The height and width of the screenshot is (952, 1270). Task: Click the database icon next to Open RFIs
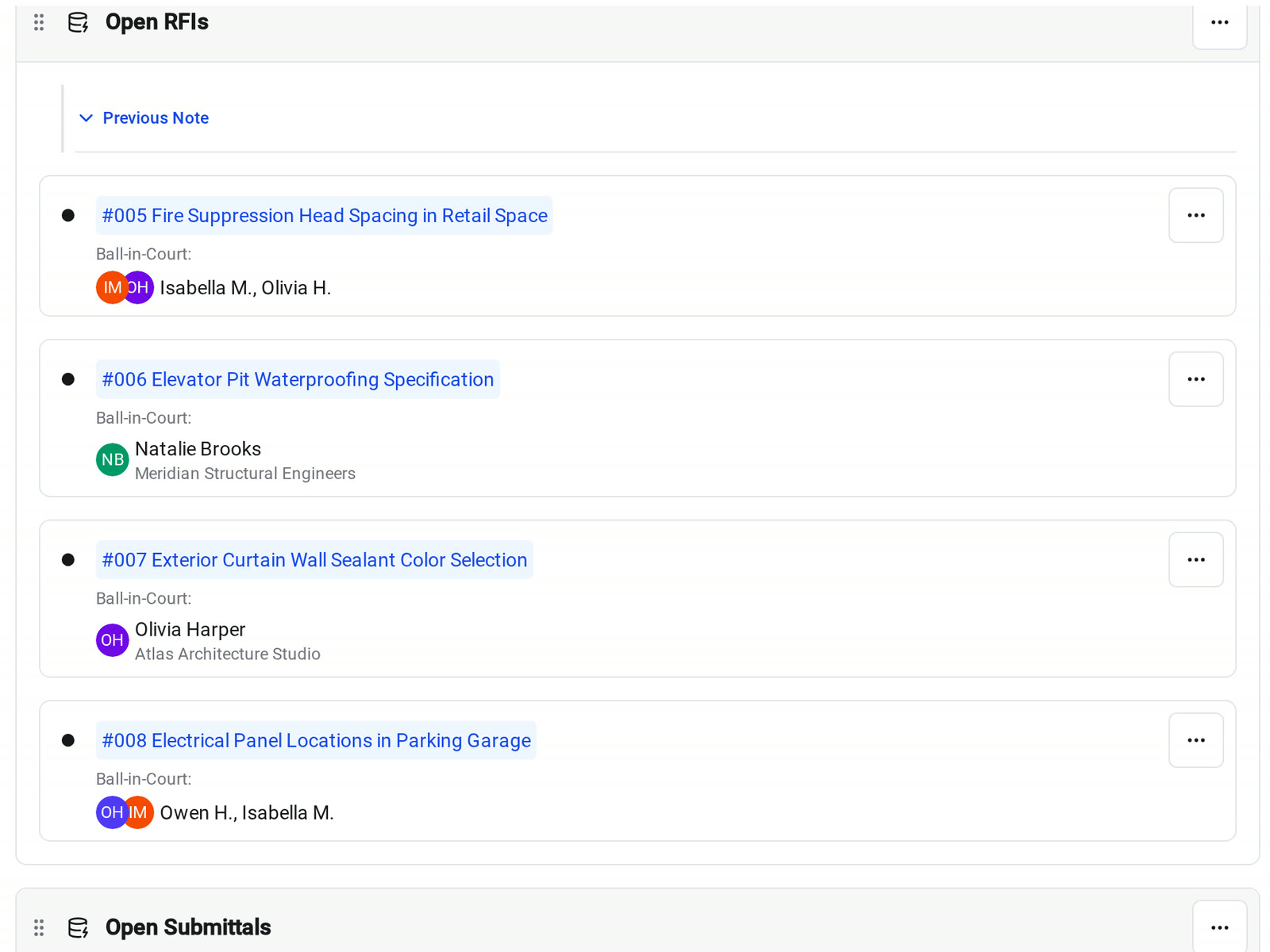[x=78, y=22]
